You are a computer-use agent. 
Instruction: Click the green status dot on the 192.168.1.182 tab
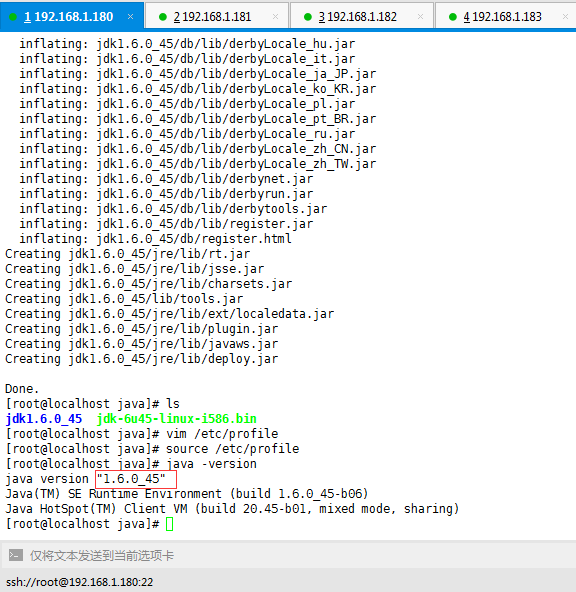308,17
